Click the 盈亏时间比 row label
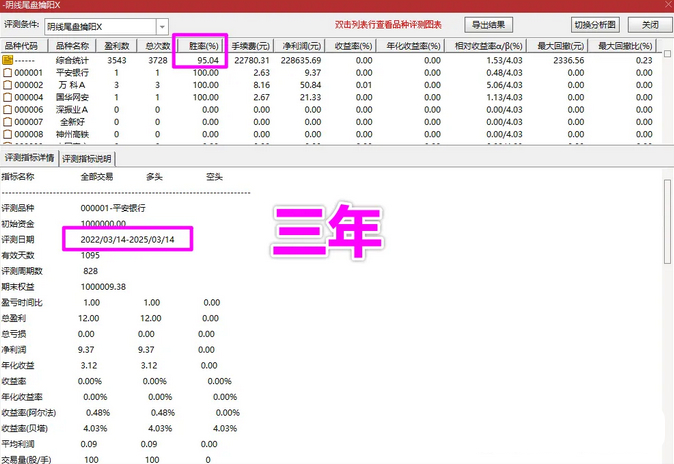The image size is (674, 464). 22,303
